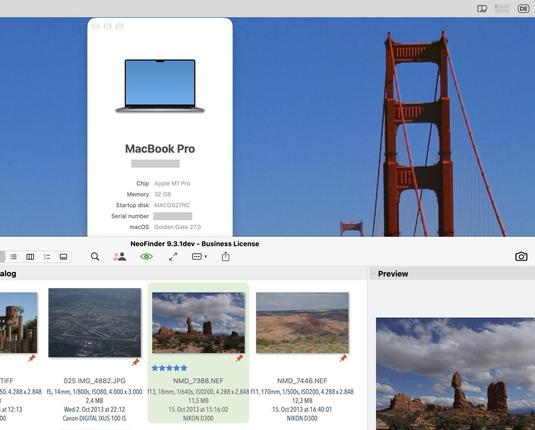Select the castle TIFF thumbnail
535x430 pixels.
click(18, 322)
